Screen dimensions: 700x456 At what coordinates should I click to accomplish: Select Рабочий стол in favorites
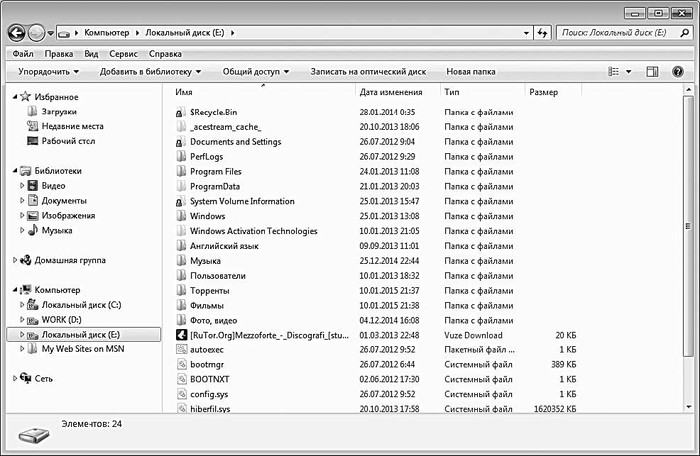point(68,141)
